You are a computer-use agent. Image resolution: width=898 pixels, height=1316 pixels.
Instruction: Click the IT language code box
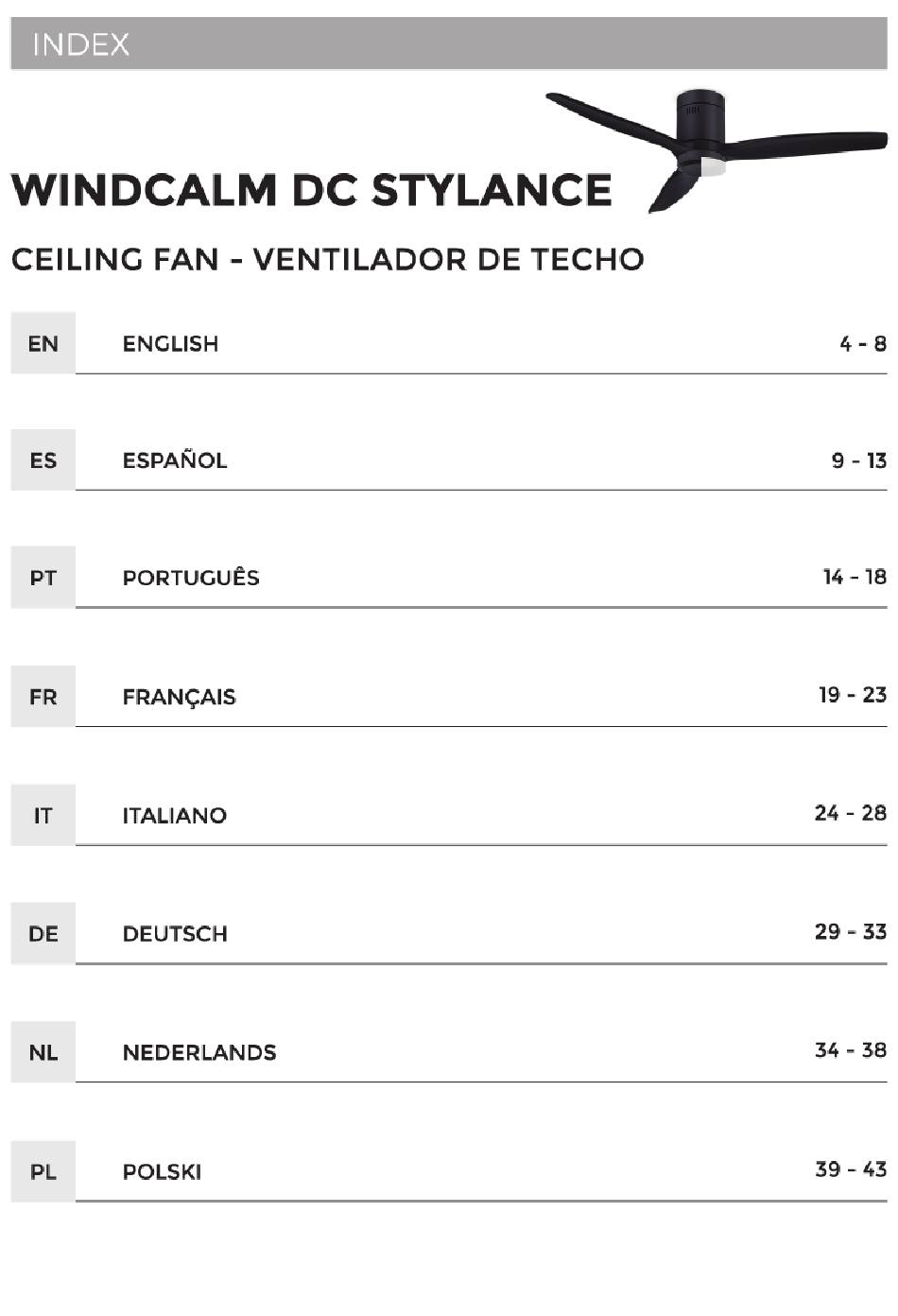pos(43,815)
